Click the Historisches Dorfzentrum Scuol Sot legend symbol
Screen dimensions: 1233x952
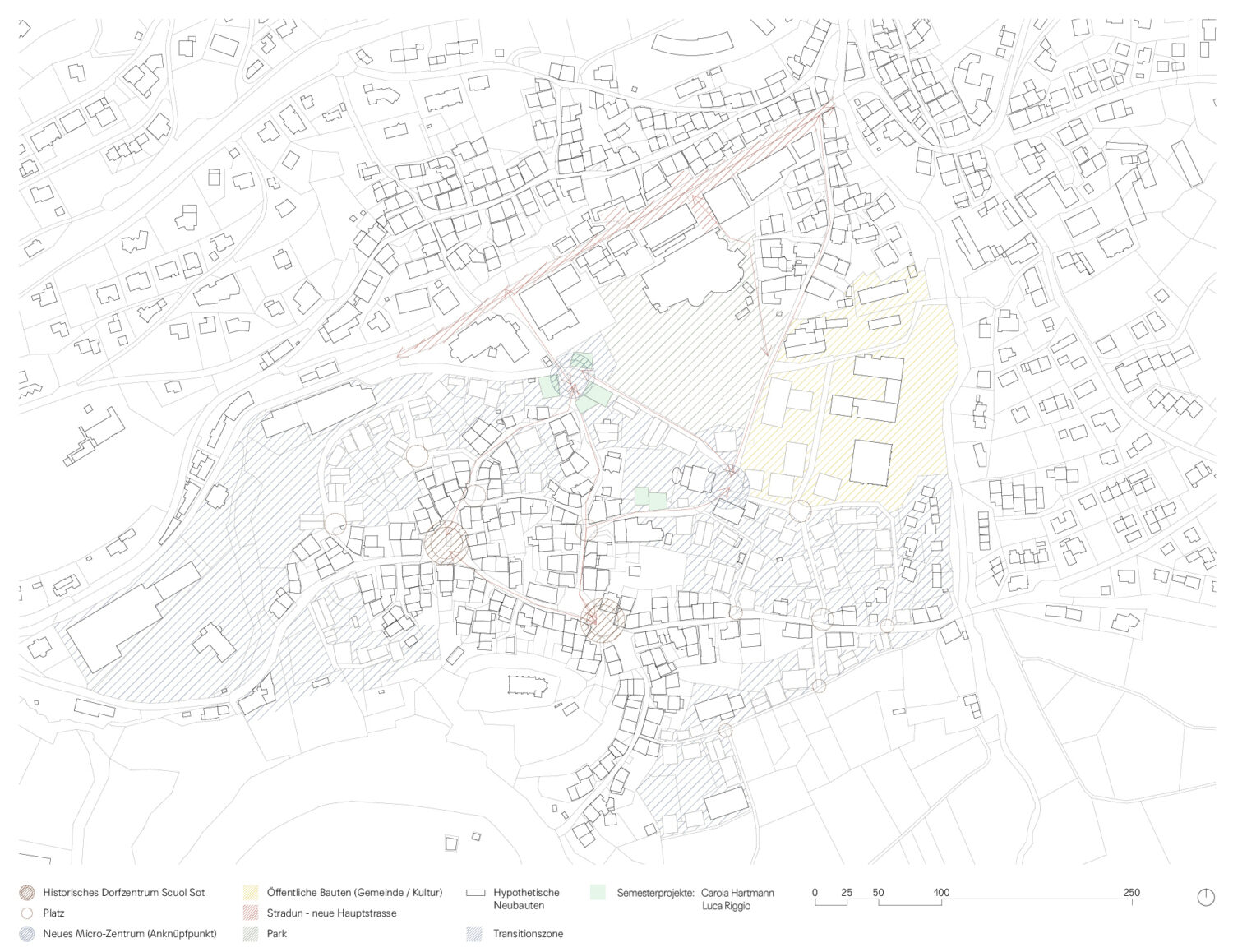coord(27,892)
